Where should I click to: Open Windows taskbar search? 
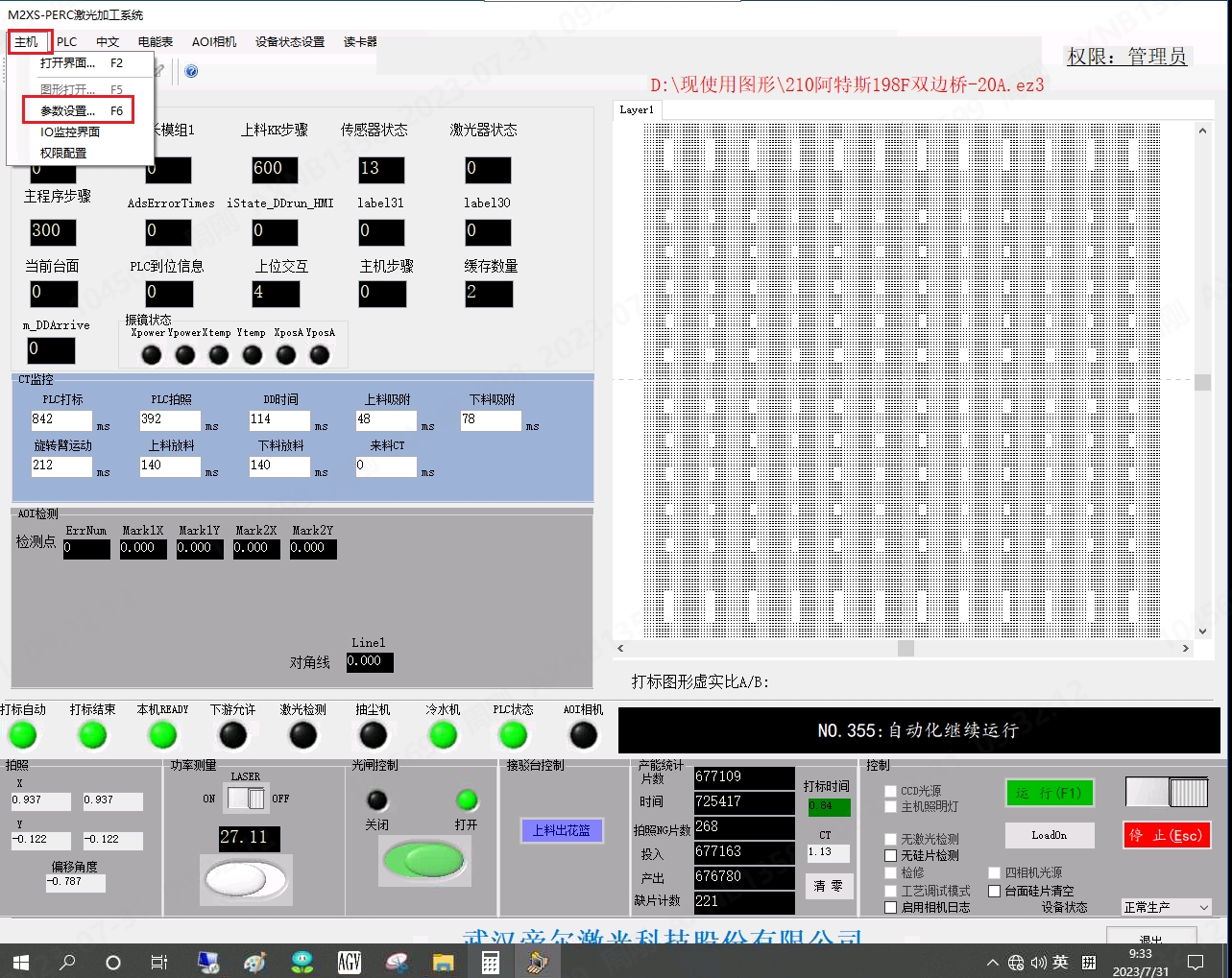point(67,962)
